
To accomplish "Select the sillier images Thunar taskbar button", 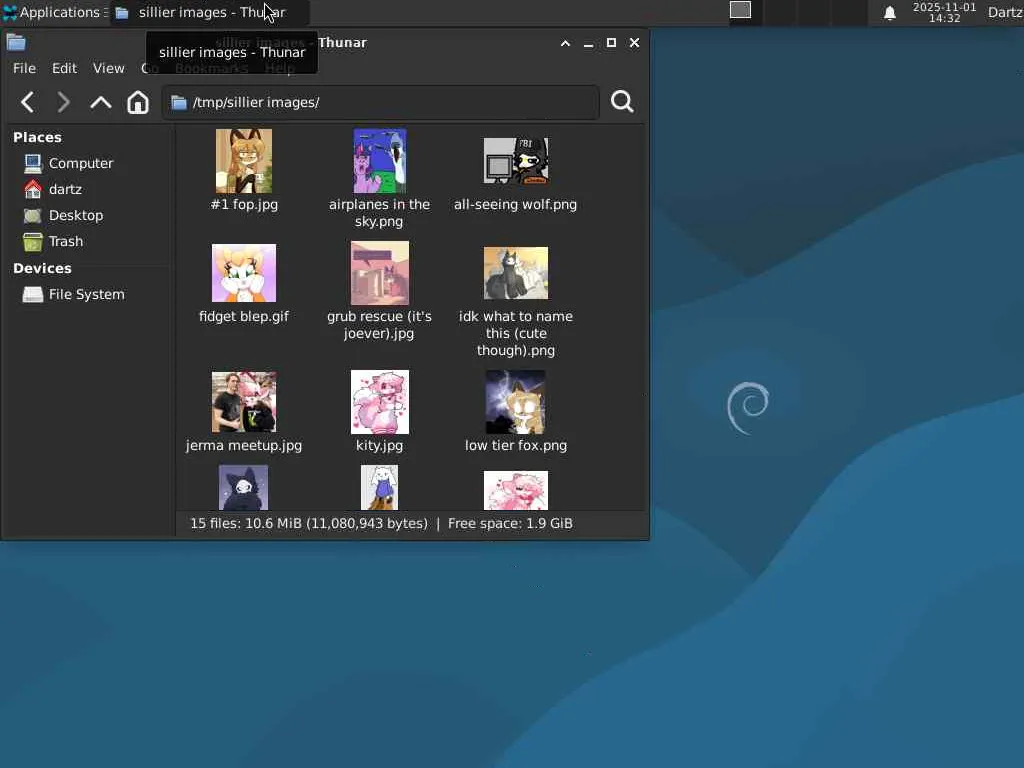I will (200, 12).
